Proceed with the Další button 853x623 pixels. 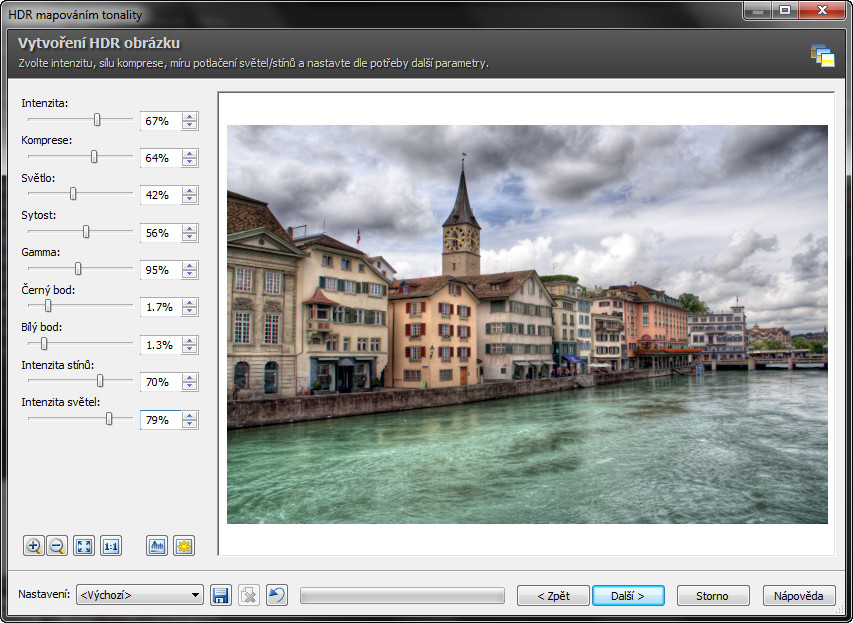click(x=628, y=596)
